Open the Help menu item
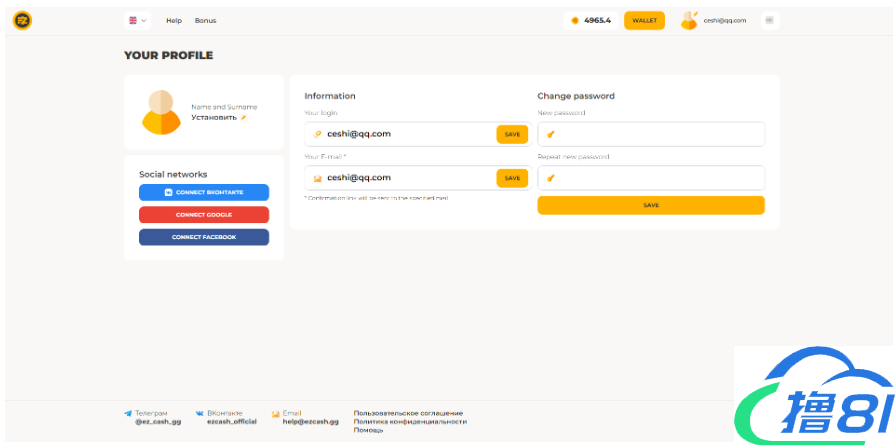This screenshot has width=896, height=446. 174,20
